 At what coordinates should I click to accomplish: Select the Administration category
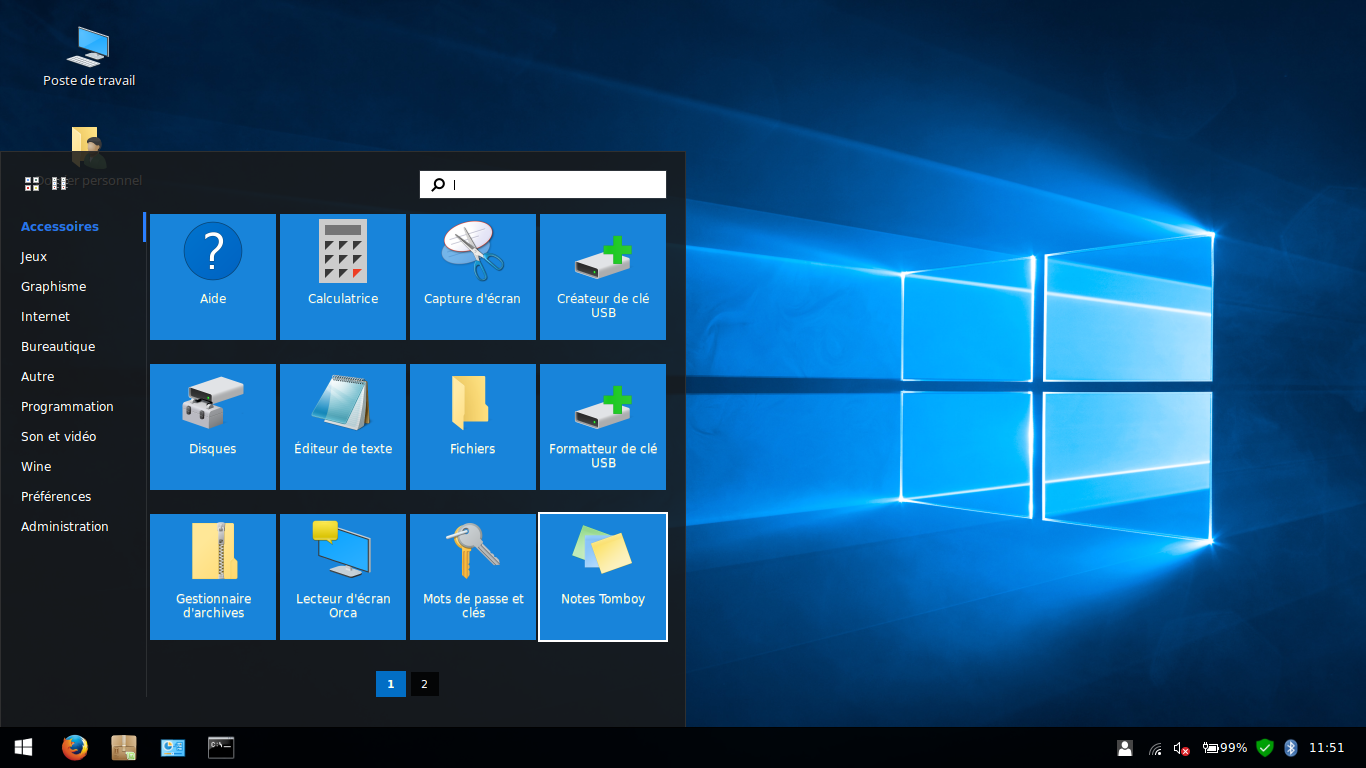point(65,526)
